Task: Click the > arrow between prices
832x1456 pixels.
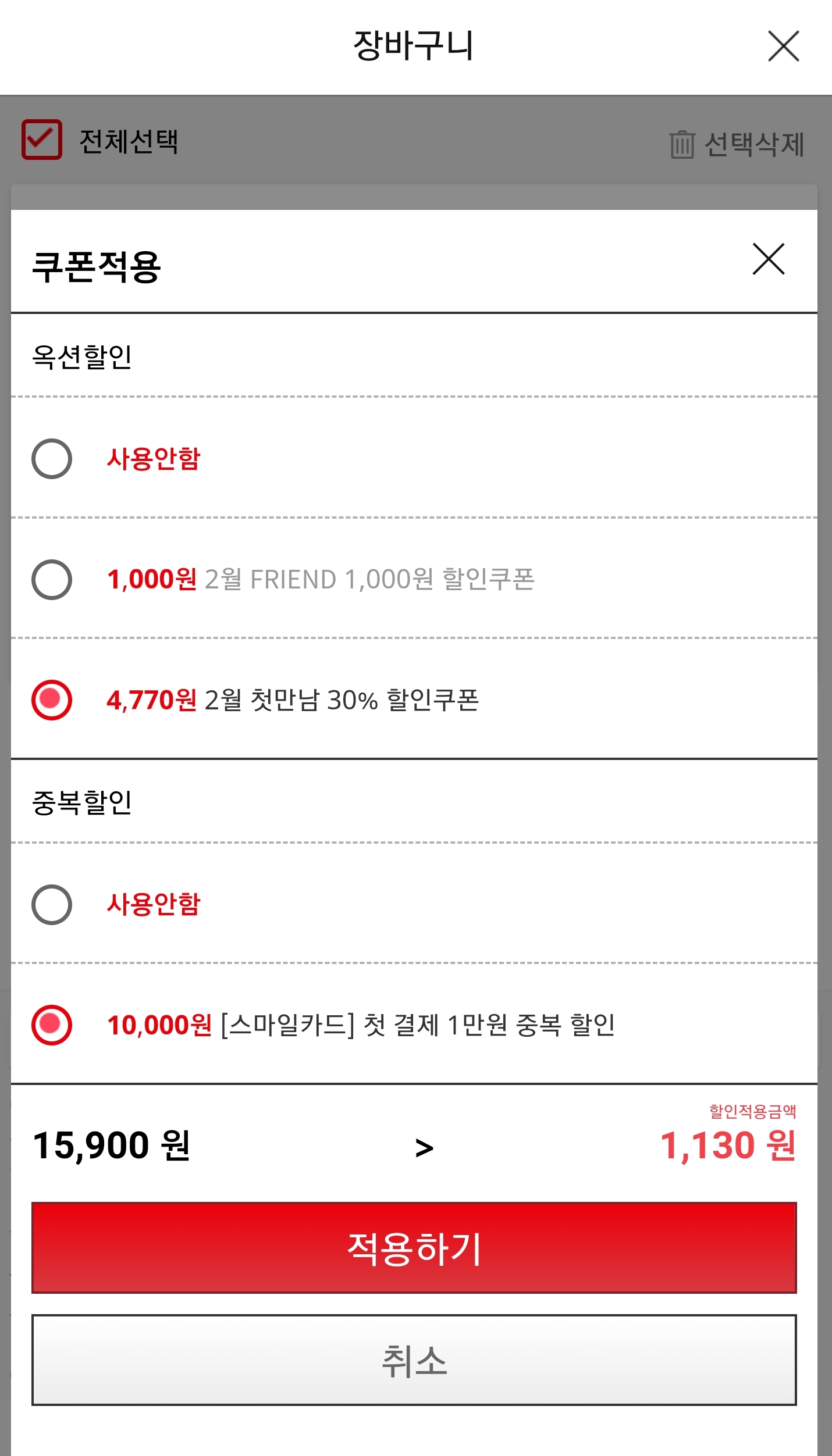Action: point(424,1148)
